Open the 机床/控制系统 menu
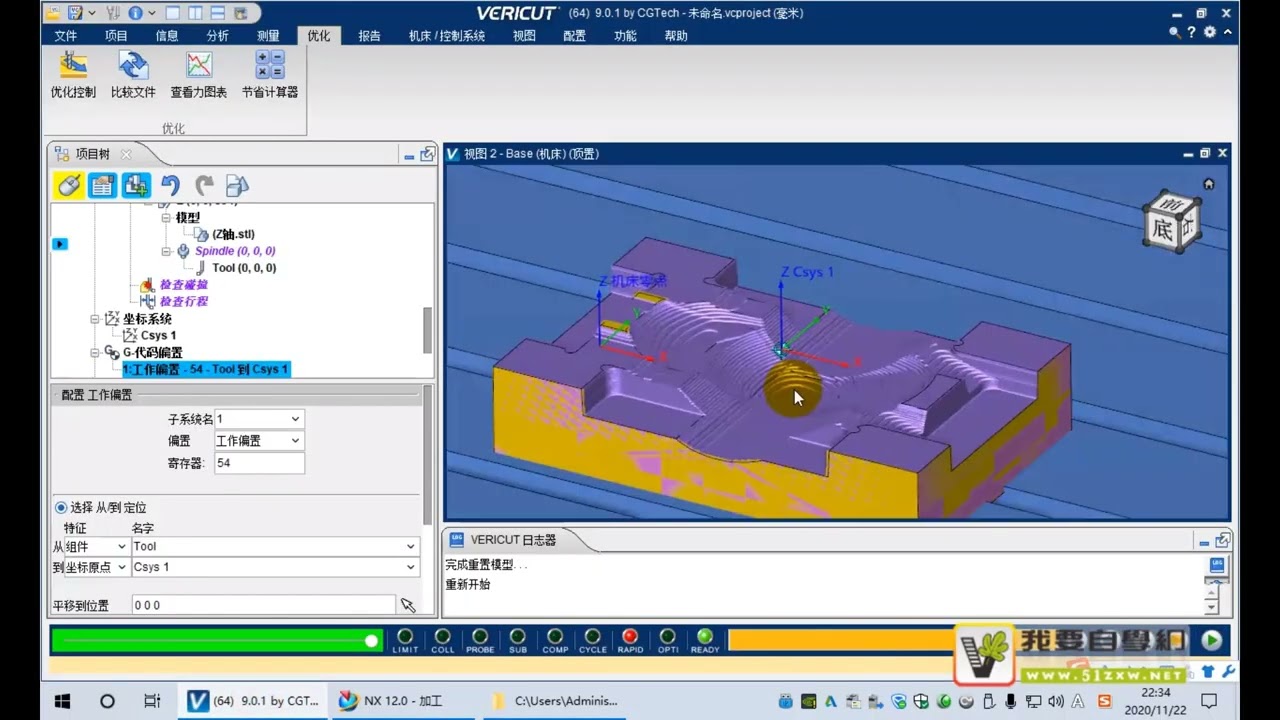Screen dimensions: 1280x720 (446, 36)
